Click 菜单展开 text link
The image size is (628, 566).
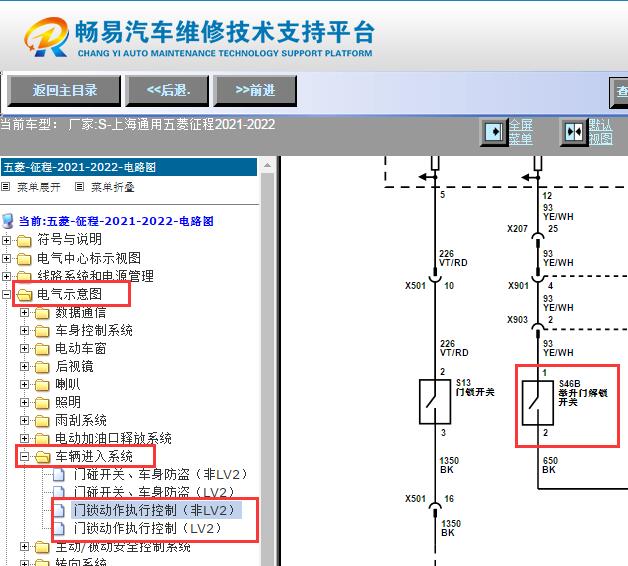(38, 187)
